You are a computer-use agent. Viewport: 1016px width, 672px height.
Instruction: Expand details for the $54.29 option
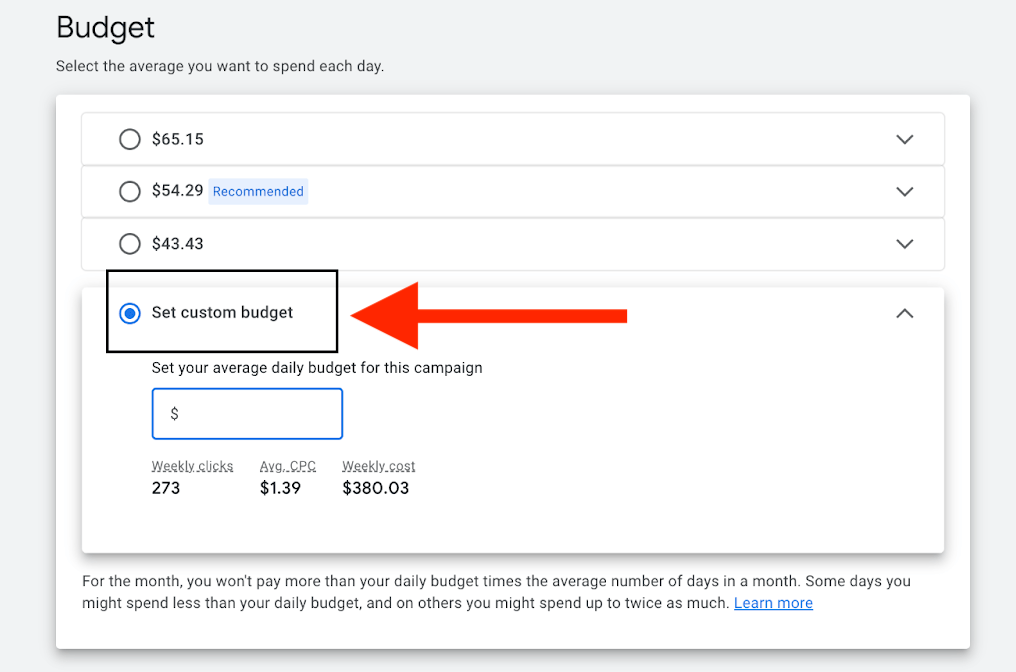[x=904, y=191]
